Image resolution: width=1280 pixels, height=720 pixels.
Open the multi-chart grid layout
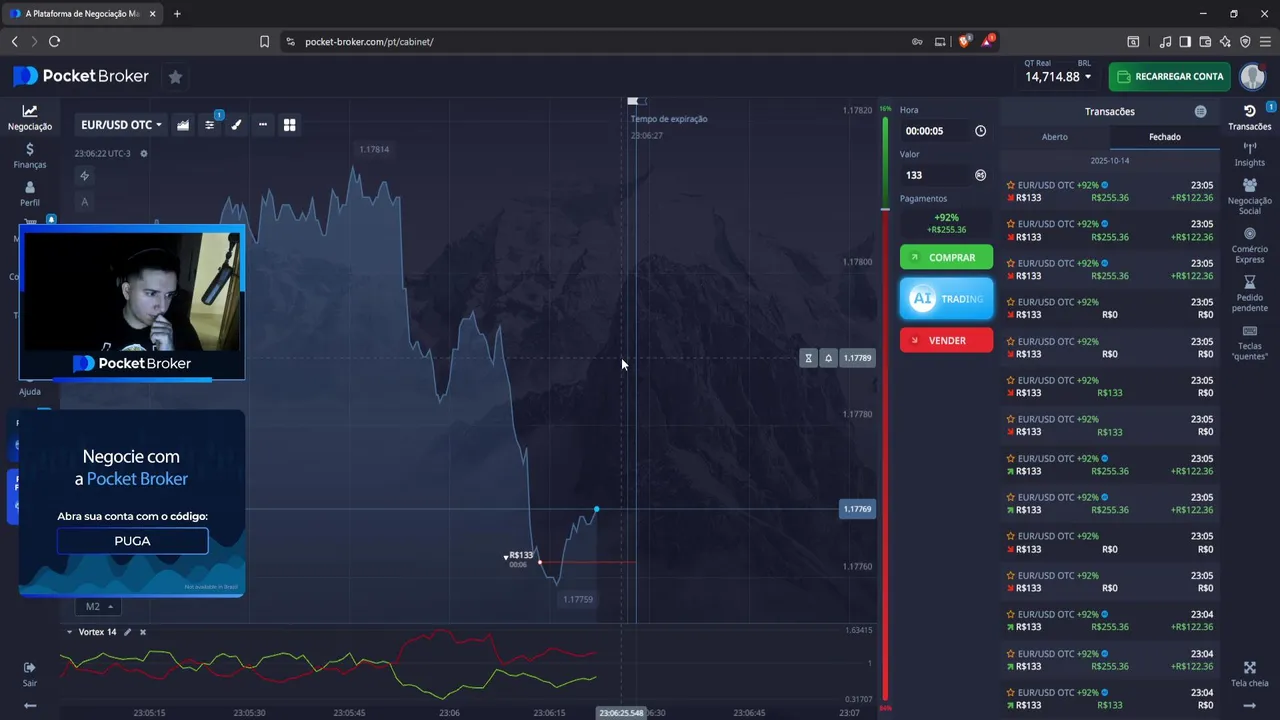point(290,125)
